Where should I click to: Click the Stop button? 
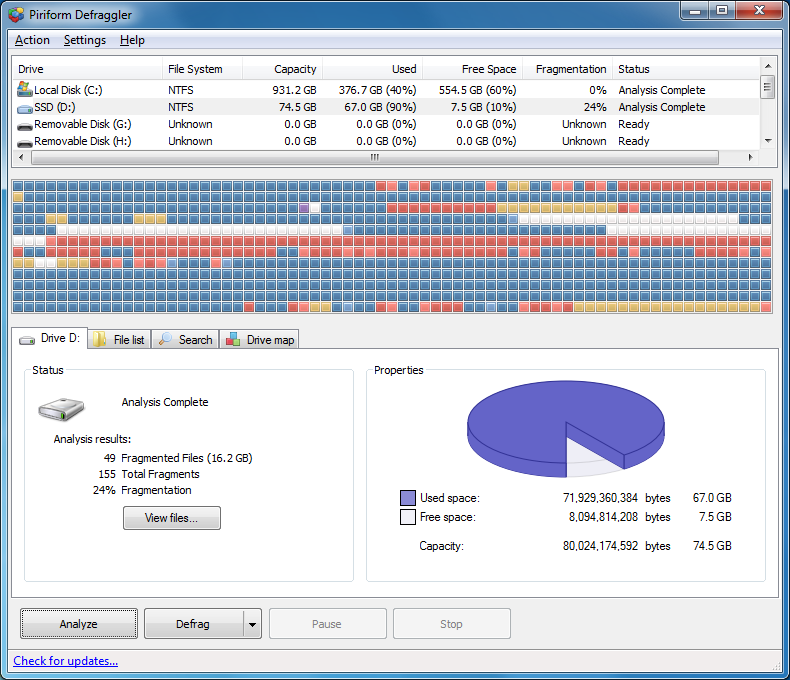[x=451, y=624]
